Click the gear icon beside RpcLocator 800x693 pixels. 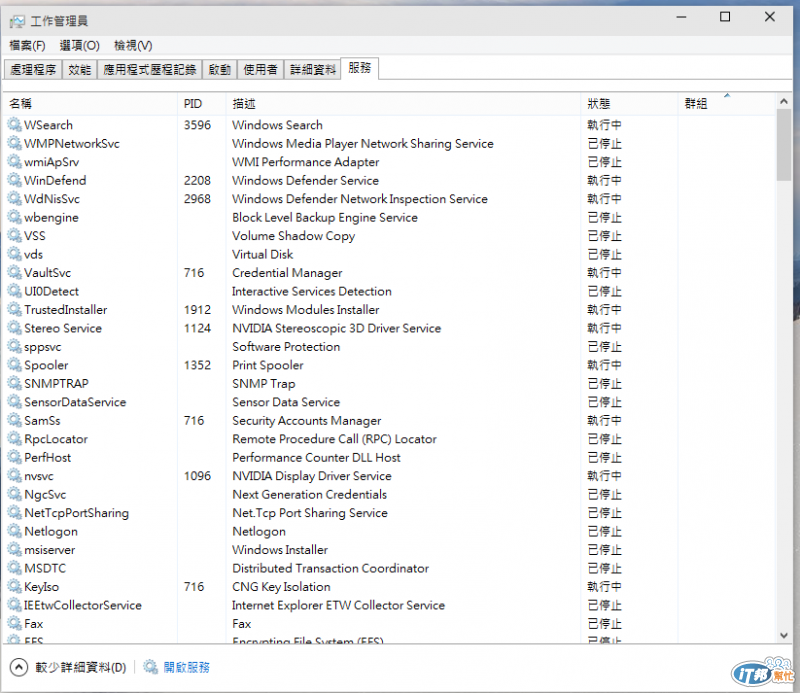[x=14, y=438]
